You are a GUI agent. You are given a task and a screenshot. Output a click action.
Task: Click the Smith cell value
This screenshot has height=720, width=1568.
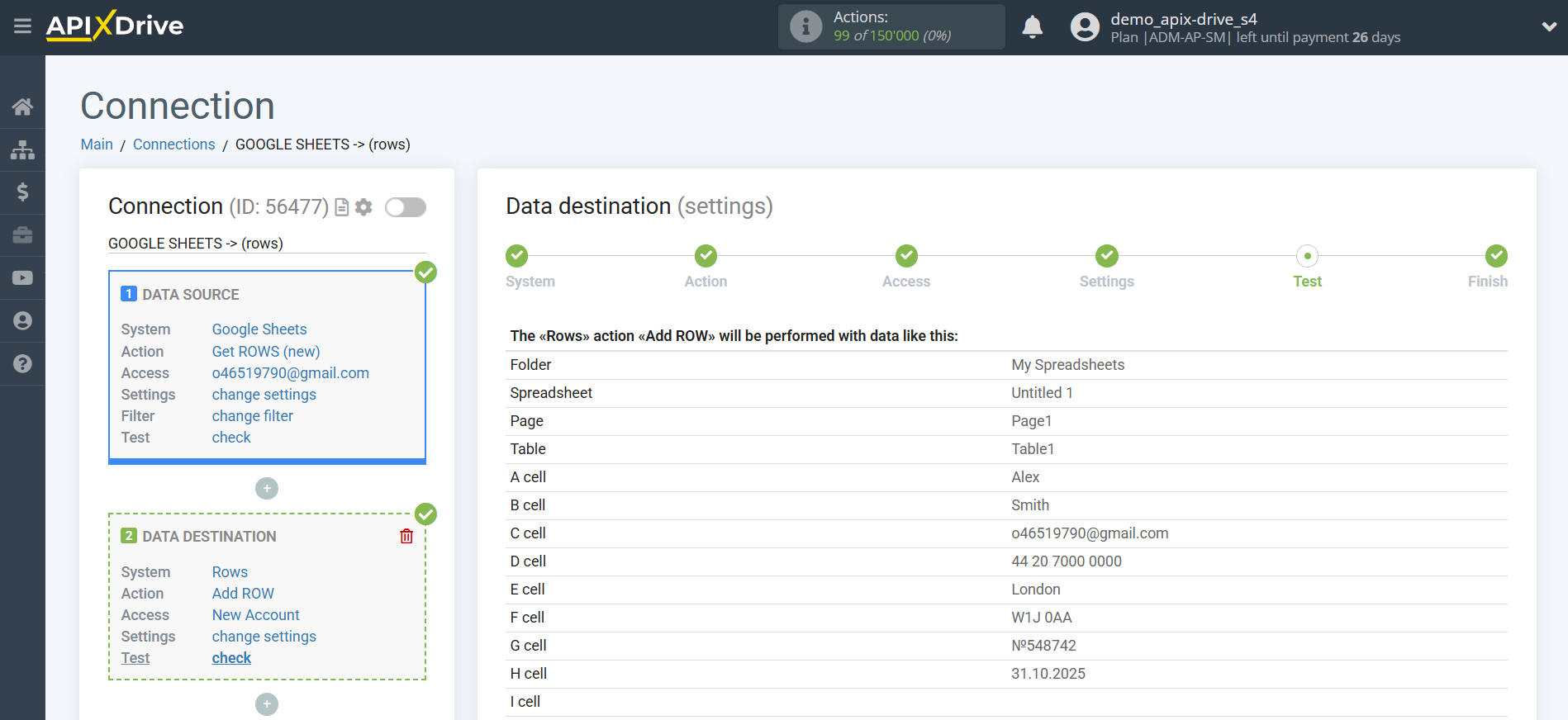[x=1030, y=505]
